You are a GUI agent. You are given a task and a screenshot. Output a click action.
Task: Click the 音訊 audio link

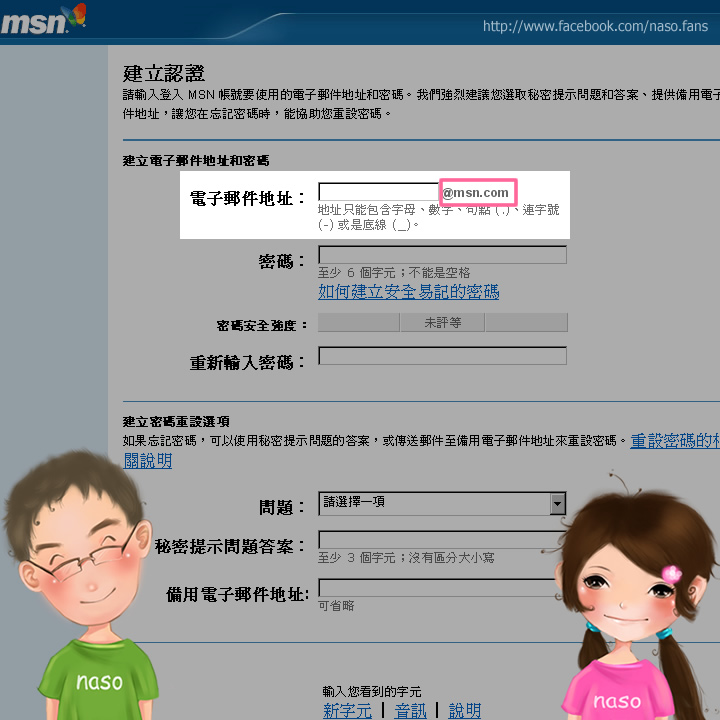(x=410, y=710)
